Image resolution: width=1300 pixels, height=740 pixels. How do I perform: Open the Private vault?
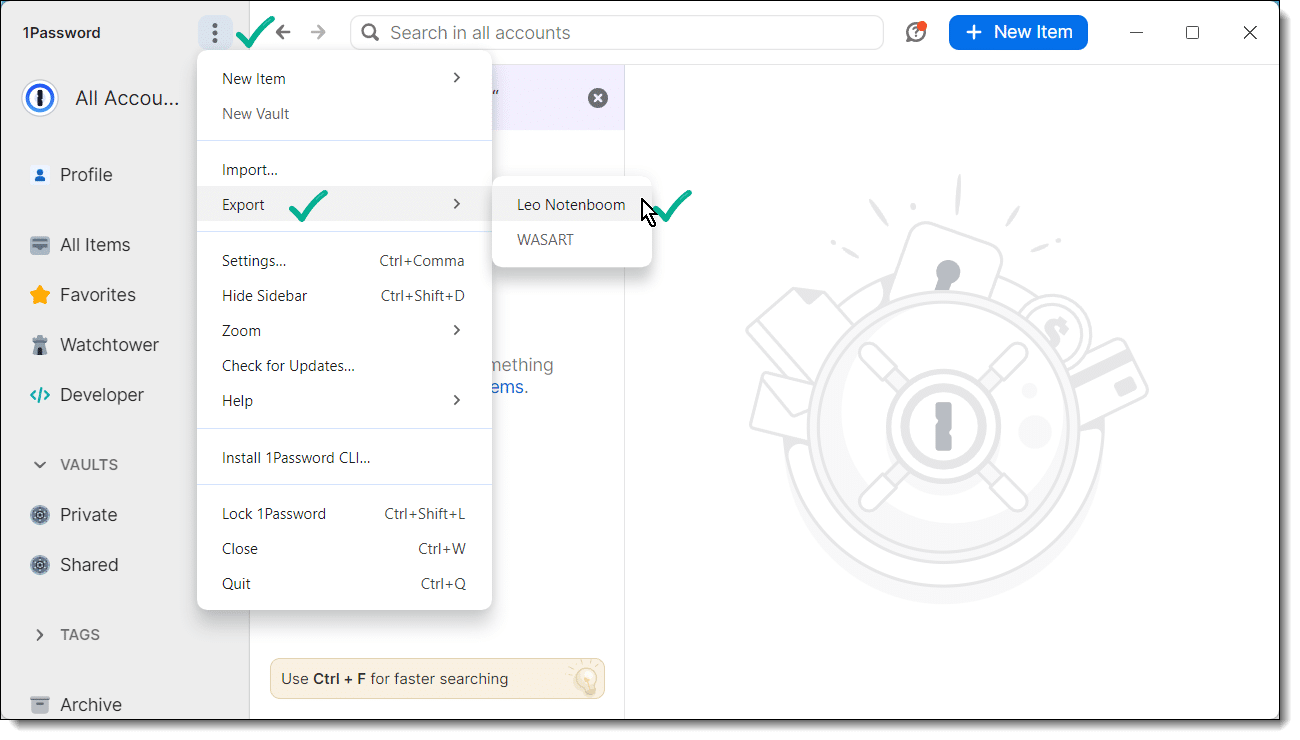click(88, 515)
